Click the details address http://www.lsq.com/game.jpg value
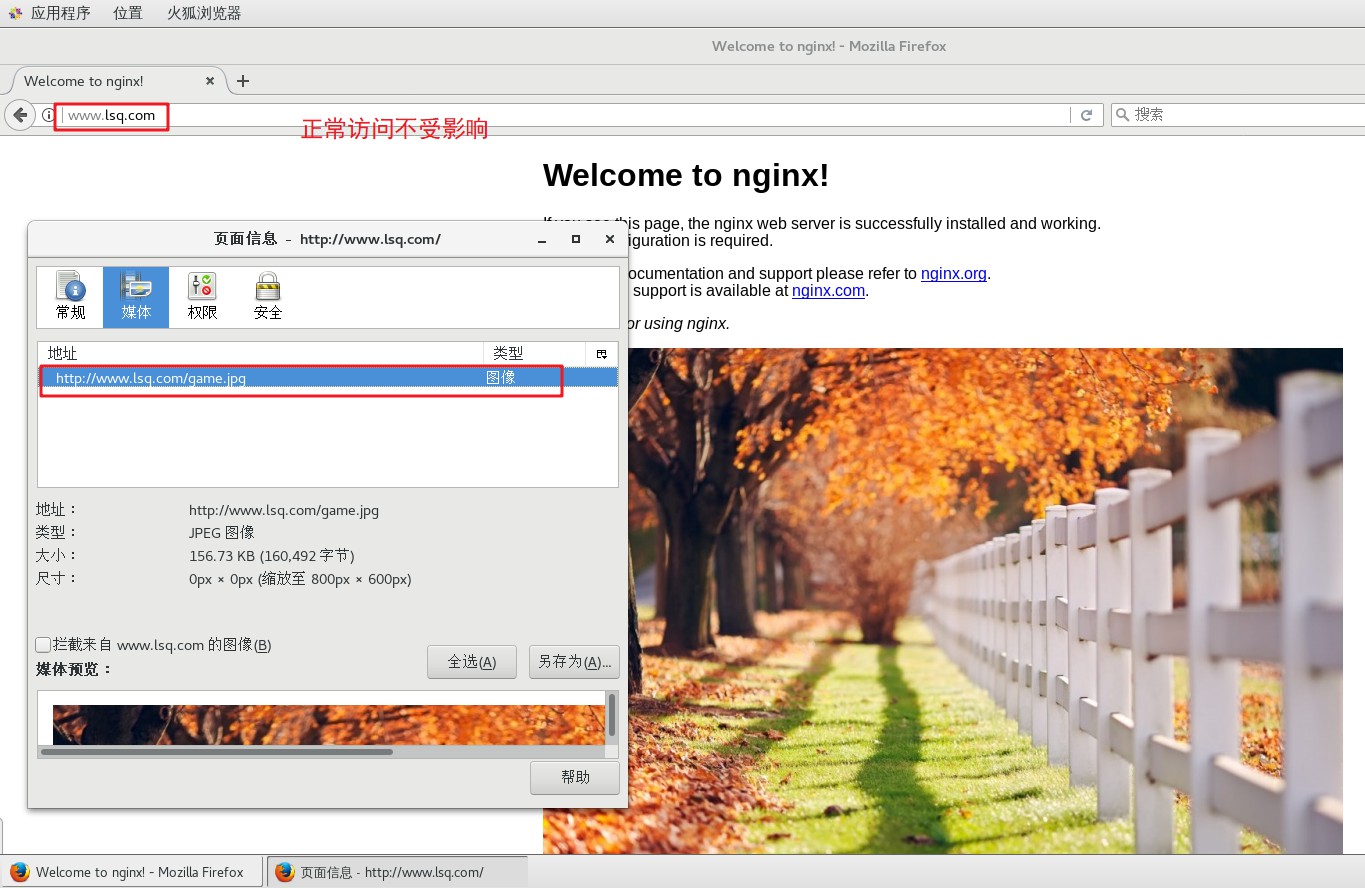1365x888 pixels. (284, 510)
